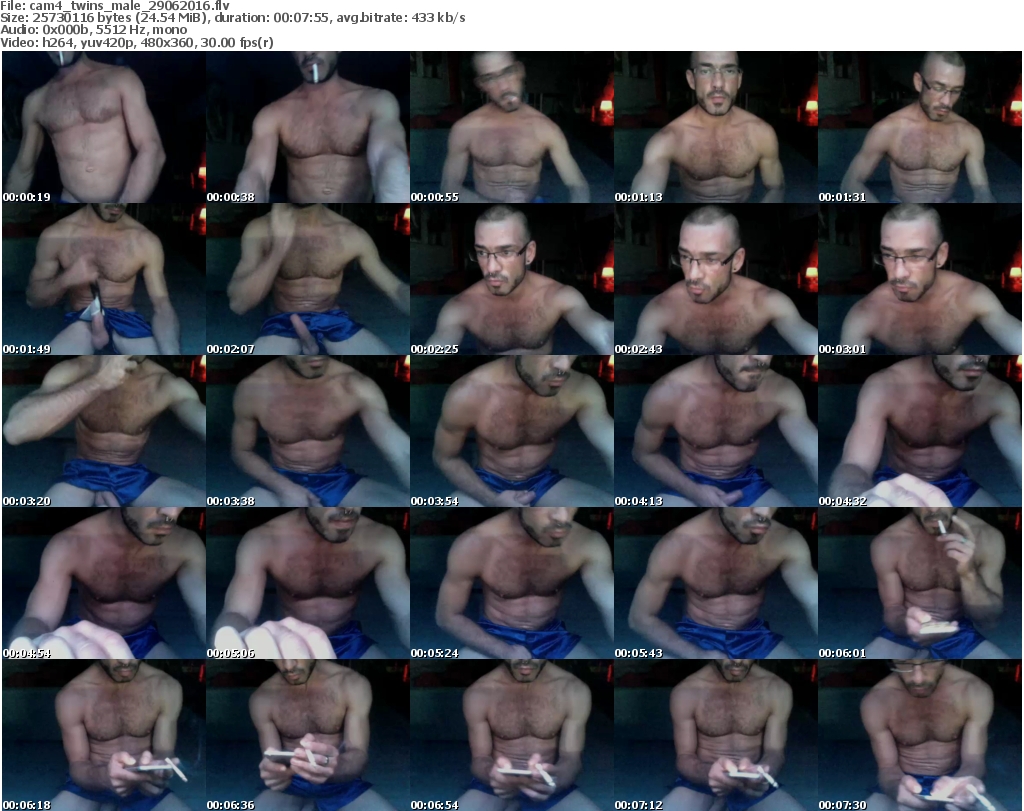The image size is (1024, 811).
Task: Open the frame thumbnail stamped 00:00:19
Action: coord(104,127)
